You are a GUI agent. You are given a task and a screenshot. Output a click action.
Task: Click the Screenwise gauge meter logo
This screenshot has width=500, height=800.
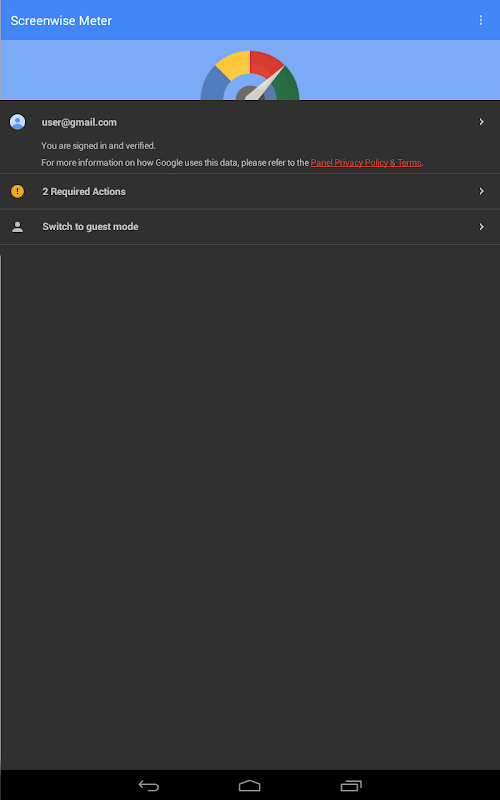click(x=250, y=75)
